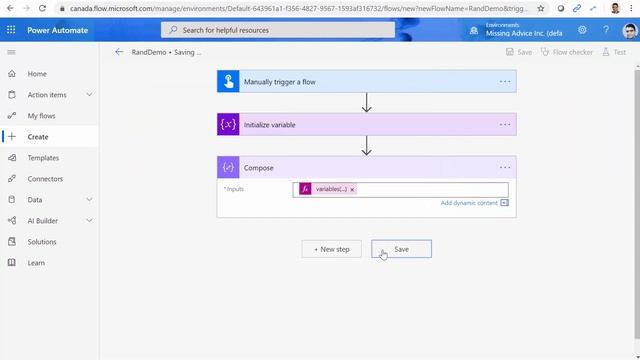
Task: Open the browser profile avatar
Action: coord(616,8)
